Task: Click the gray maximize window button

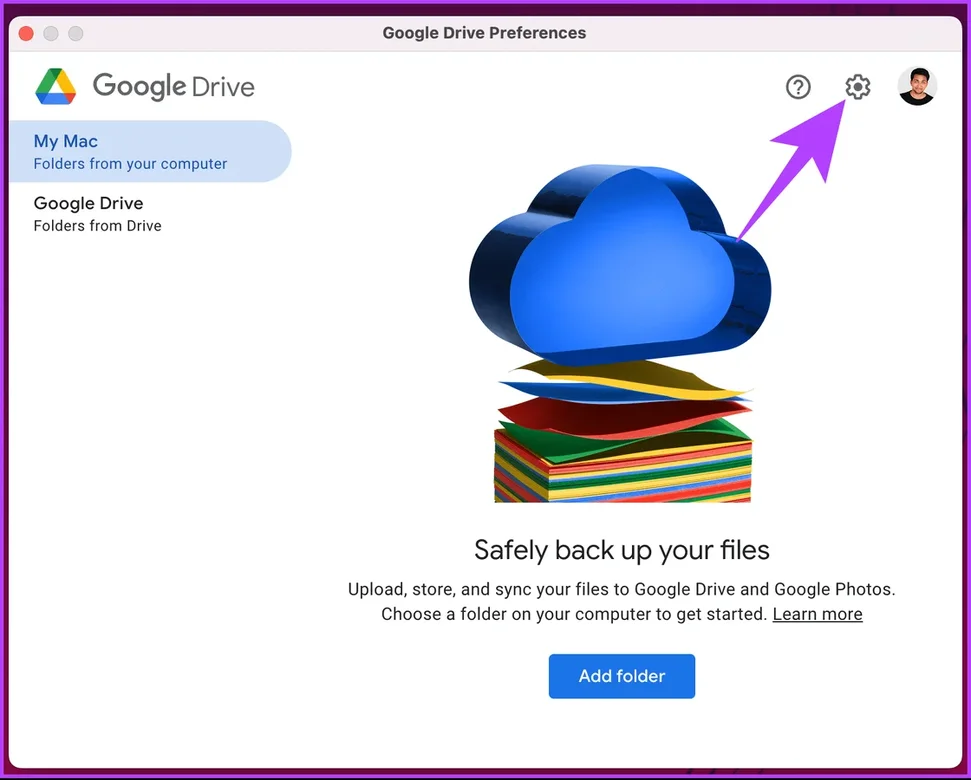Action: point(76,33)
